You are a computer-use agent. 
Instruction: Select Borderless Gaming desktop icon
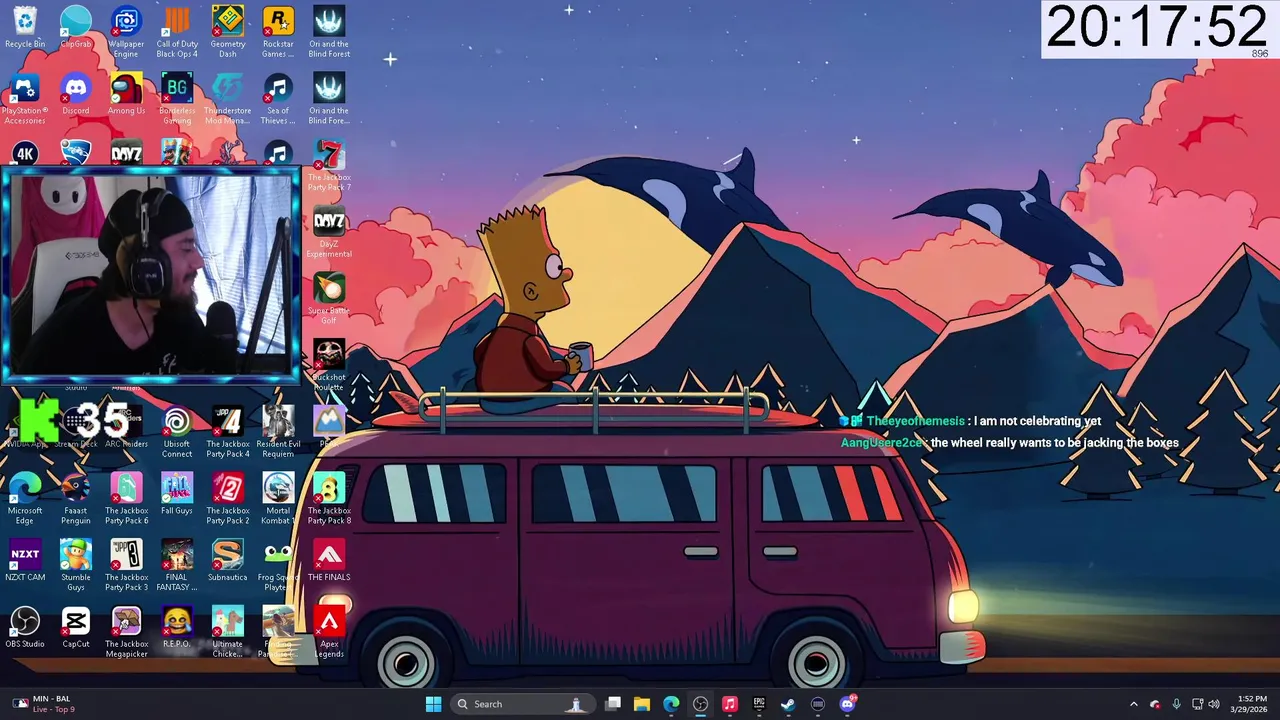[x=177, y=99]
